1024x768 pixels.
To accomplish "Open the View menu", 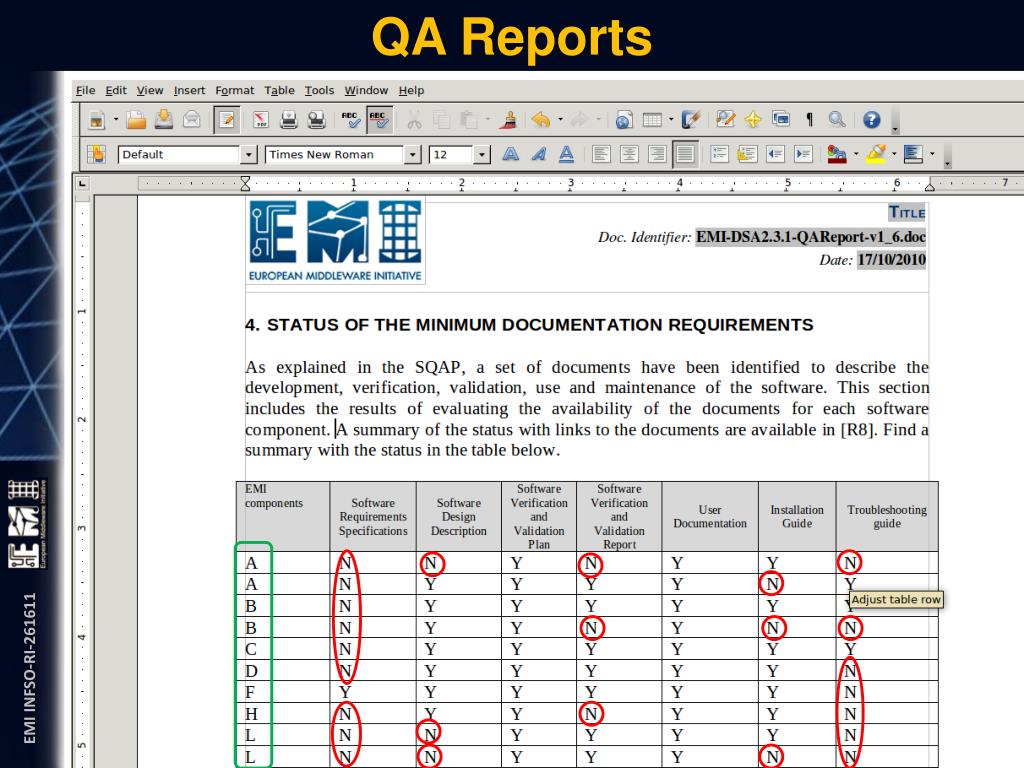I will pos(150,90).
